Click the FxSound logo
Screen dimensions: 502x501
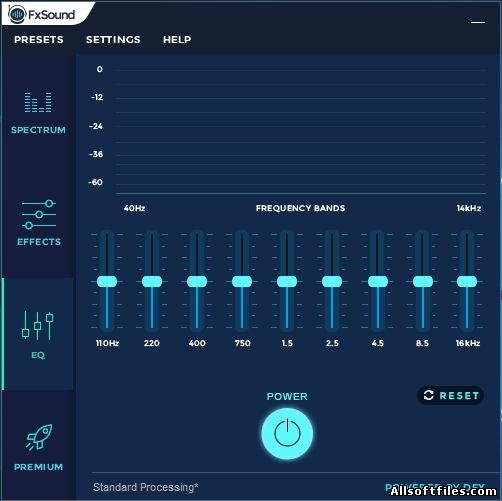41,14
